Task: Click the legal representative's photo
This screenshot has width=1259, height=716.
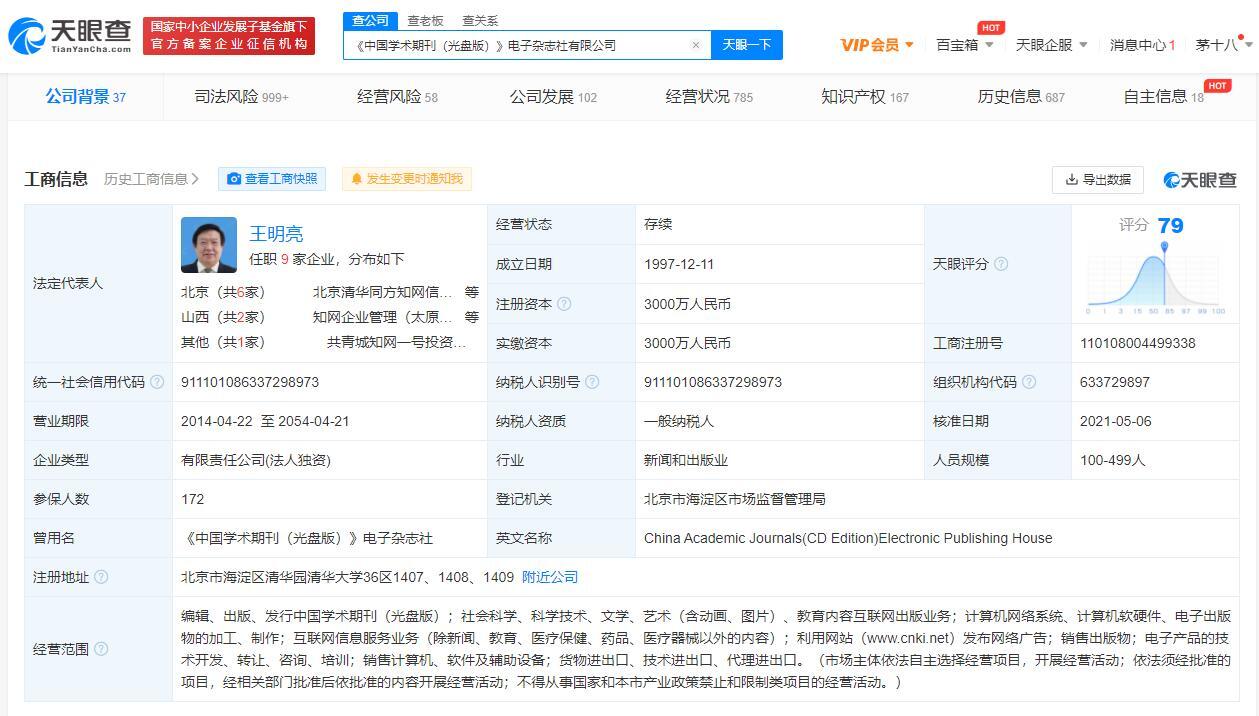Action: coord(209,245)
